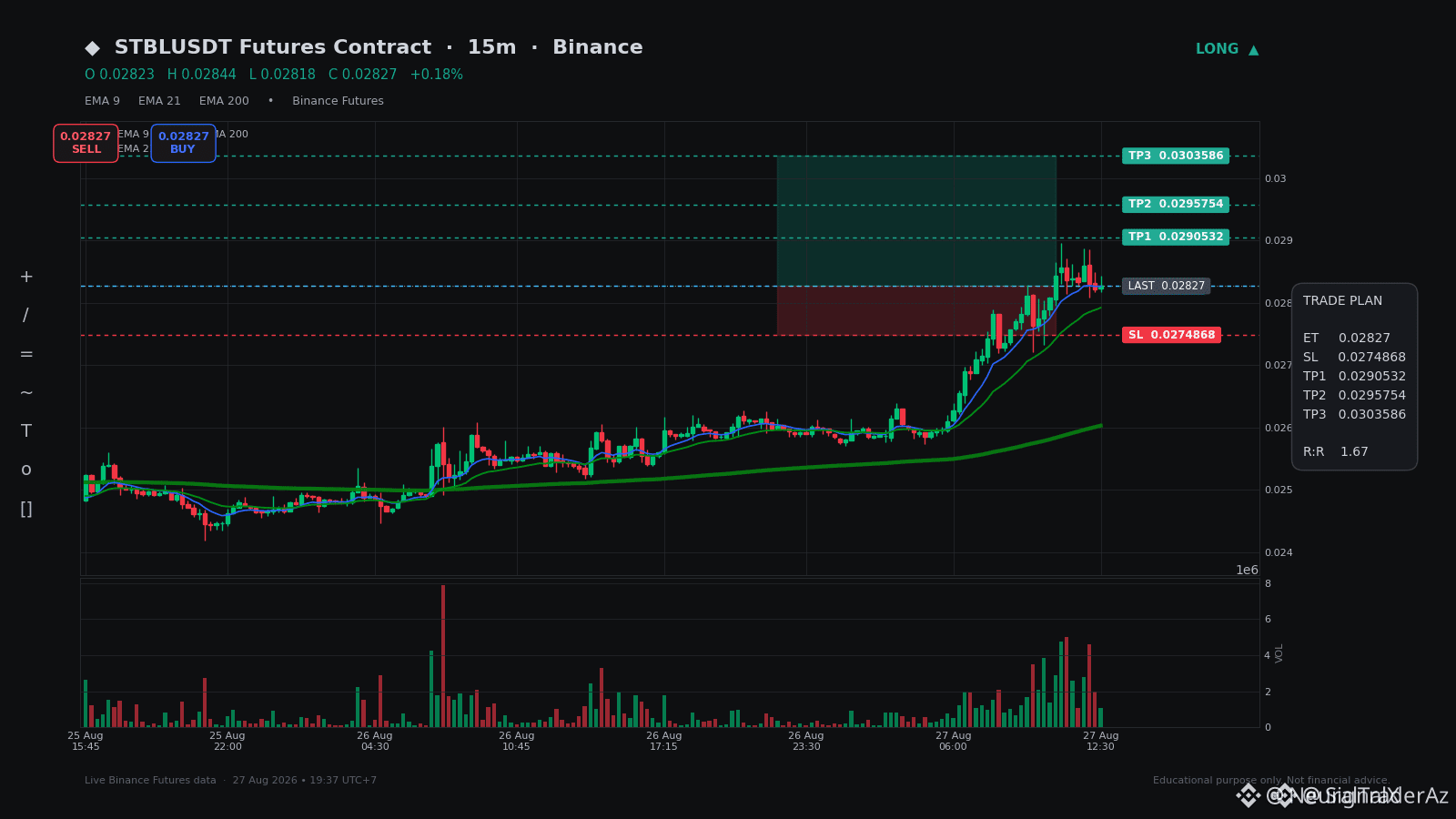This screenshot has width=1456, height=819.
Task: Click the LAST 0.02827 price tag
Action: tap(1166, 286)
